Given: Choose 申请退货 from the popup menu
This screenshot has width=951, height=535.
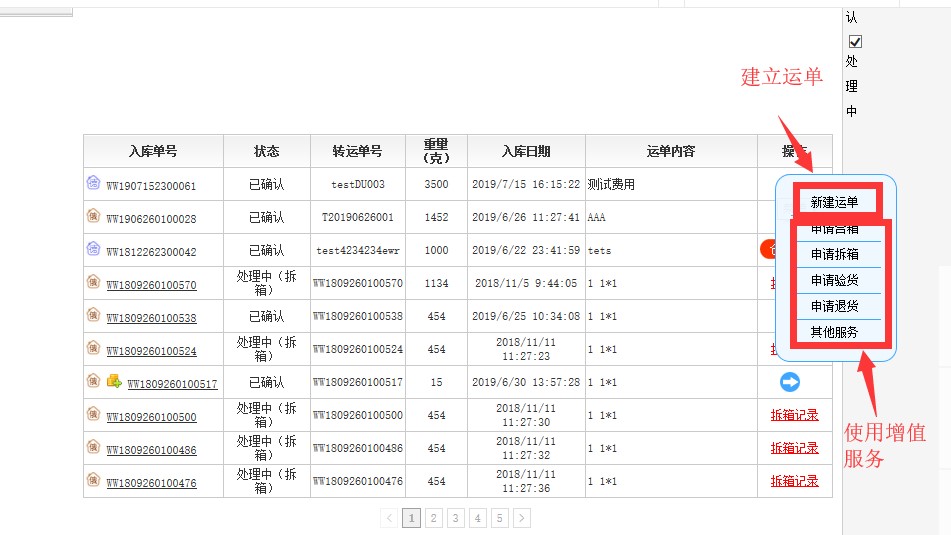Looking at the screenshot, I should click(x=835, y=306).
